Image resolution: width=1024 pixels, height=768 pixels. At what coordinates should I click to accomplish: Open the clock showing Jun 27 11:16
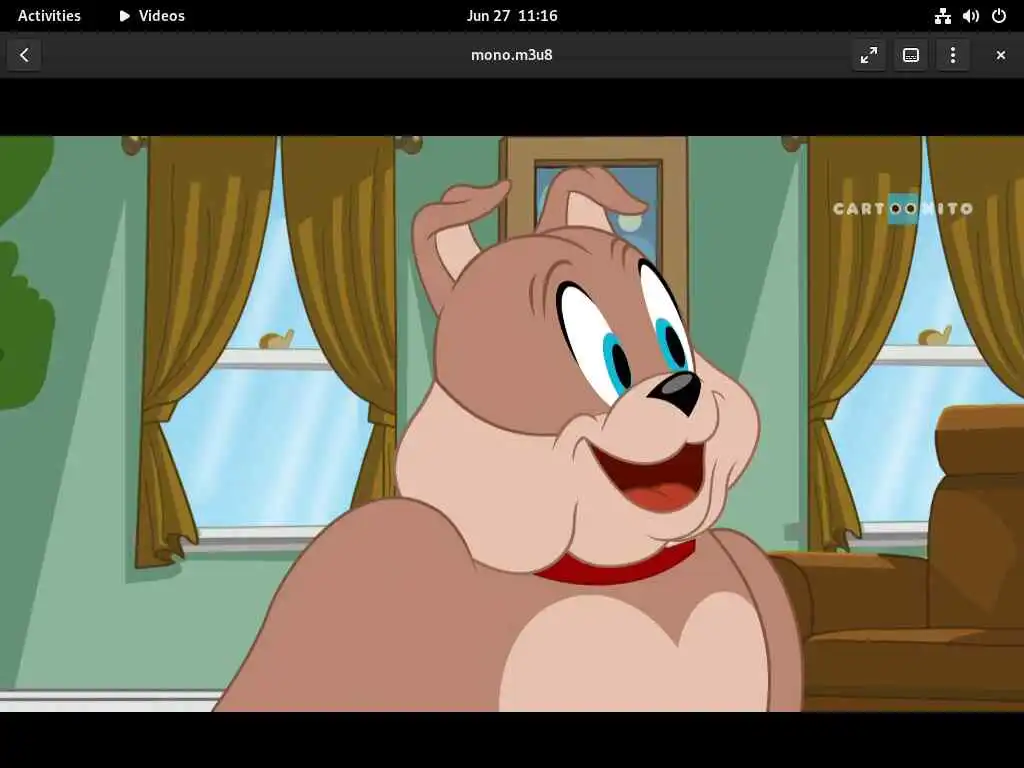[512, 16]
